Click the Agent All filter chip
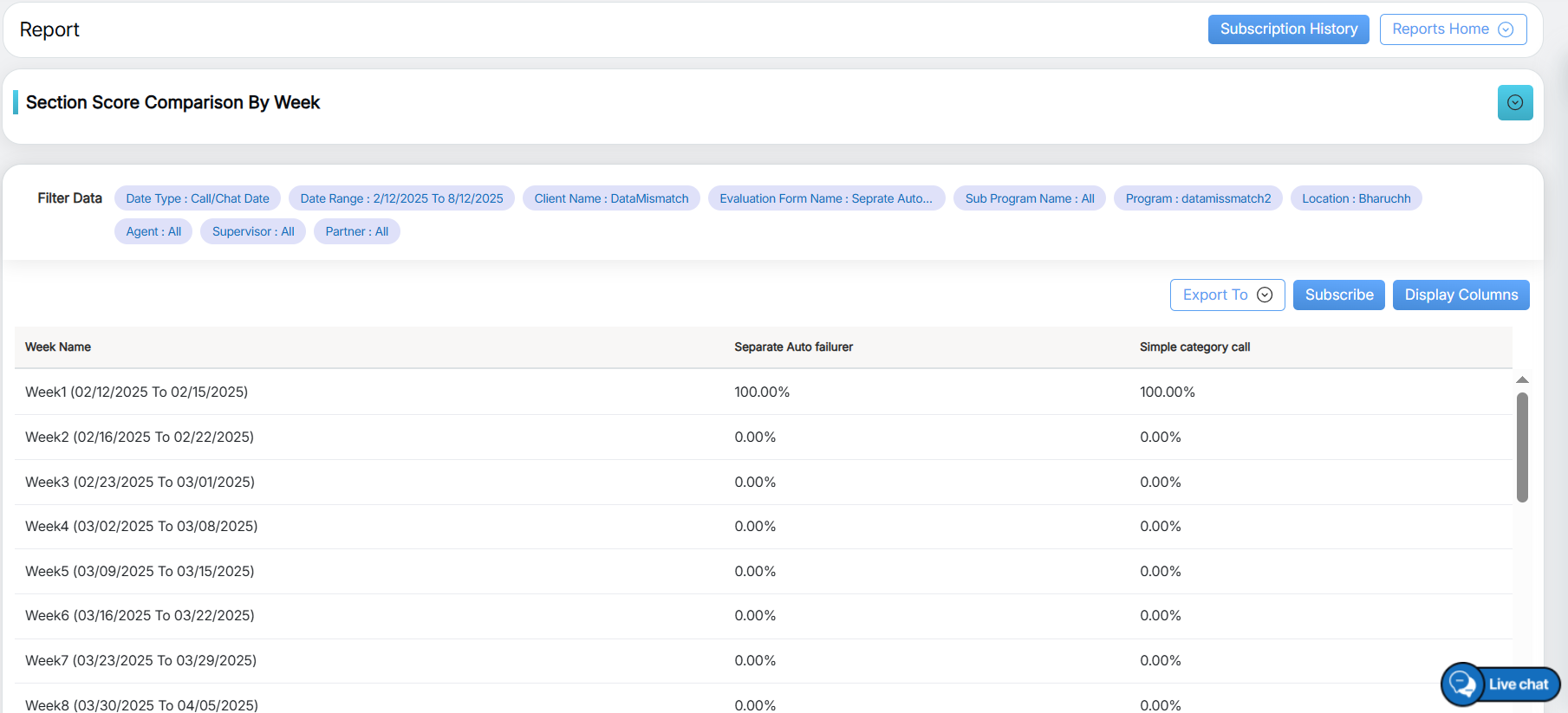1568x713 pixels. tap(153, 231)
